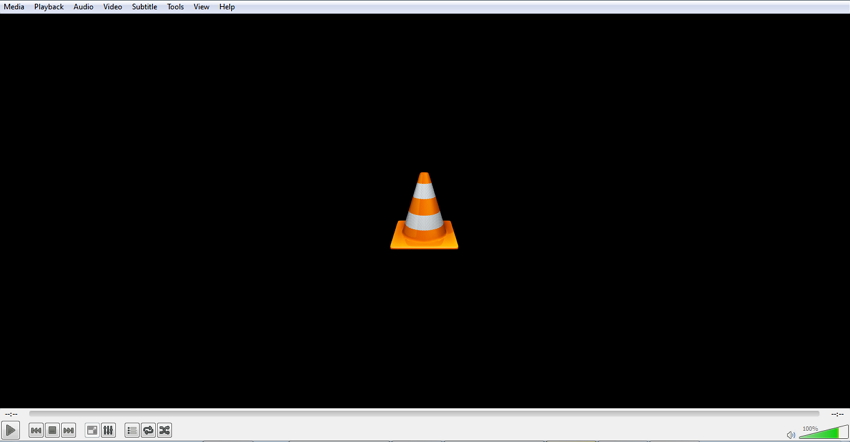Open the Subtitle menu
Screen dimensions: 850x442
pyautogui.click(x=144, y=7)
